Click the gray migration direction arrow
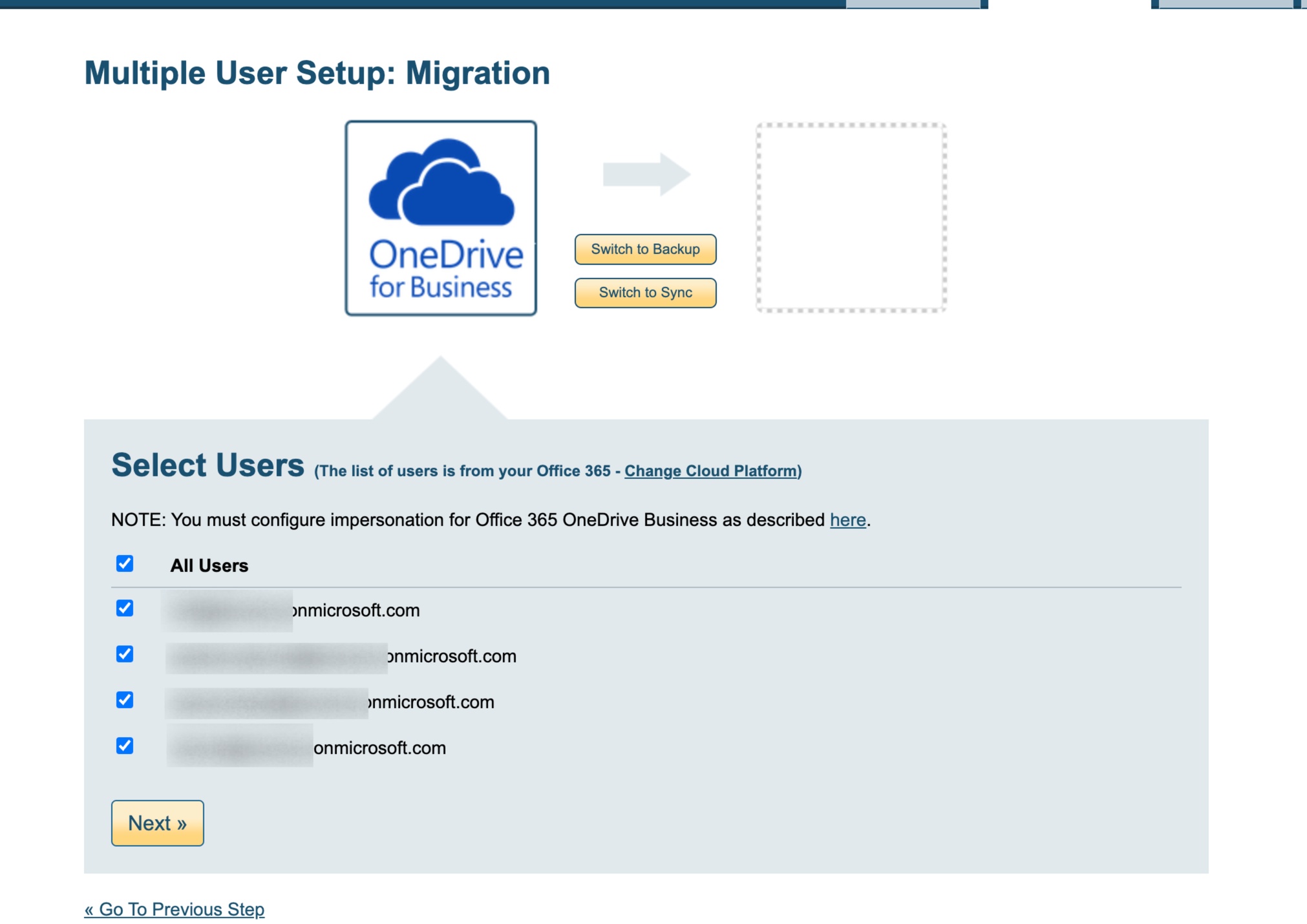 click(646, 174)
